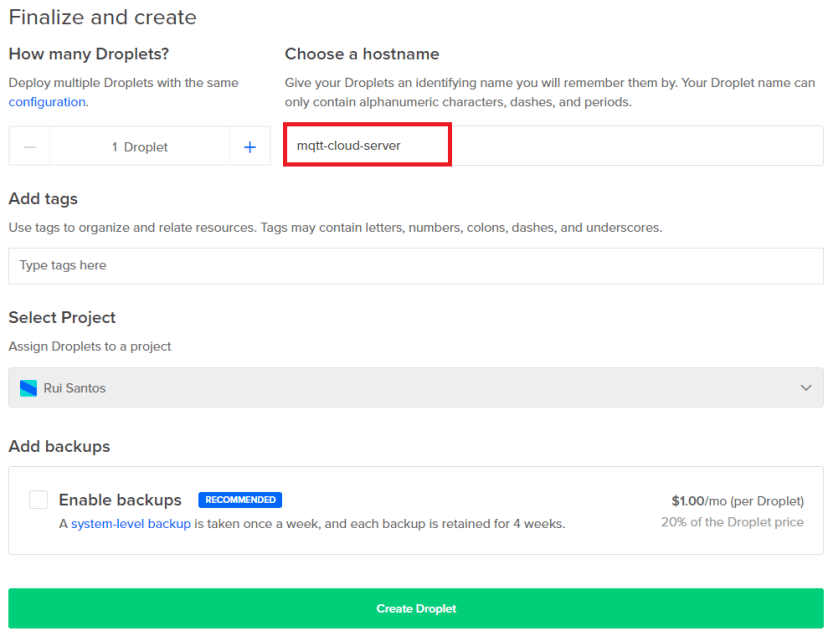Click the Type tags here field

pyautogui.click(x=416, y=265)
